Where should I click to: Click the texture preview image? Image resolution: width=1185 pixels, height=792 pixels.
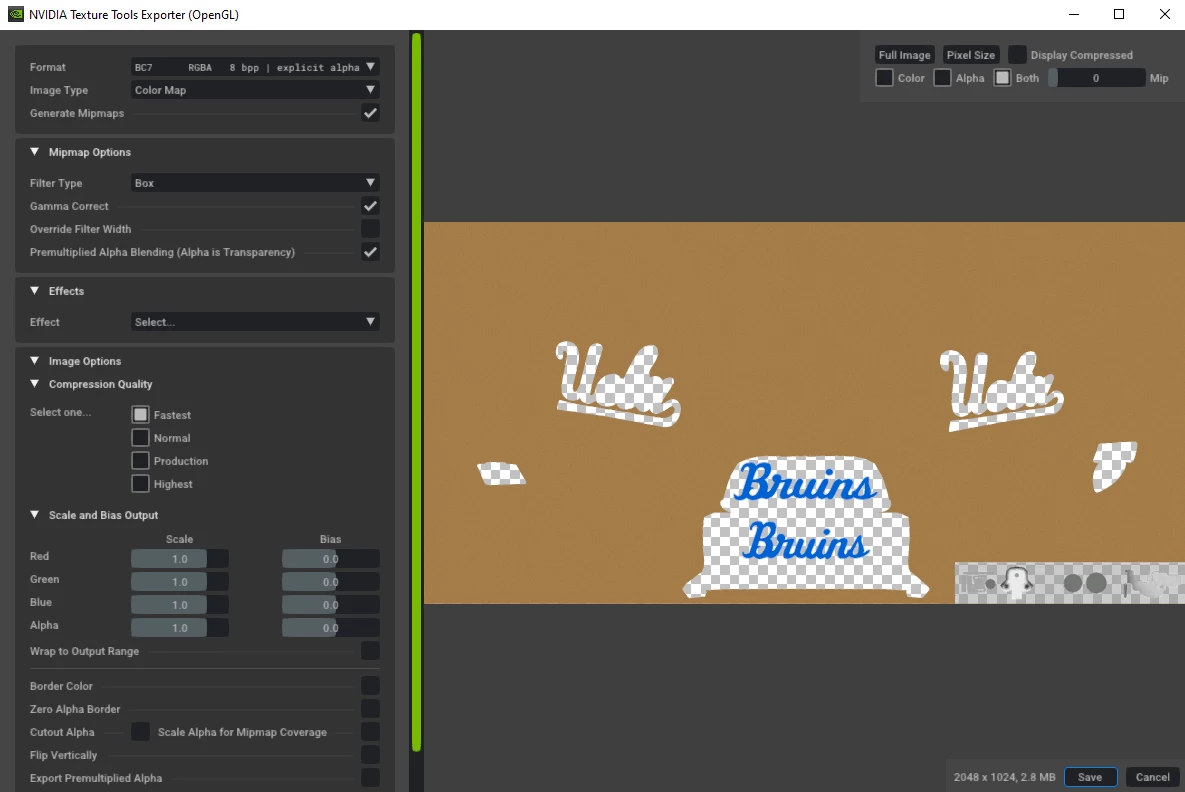click(x=804, y=413)
